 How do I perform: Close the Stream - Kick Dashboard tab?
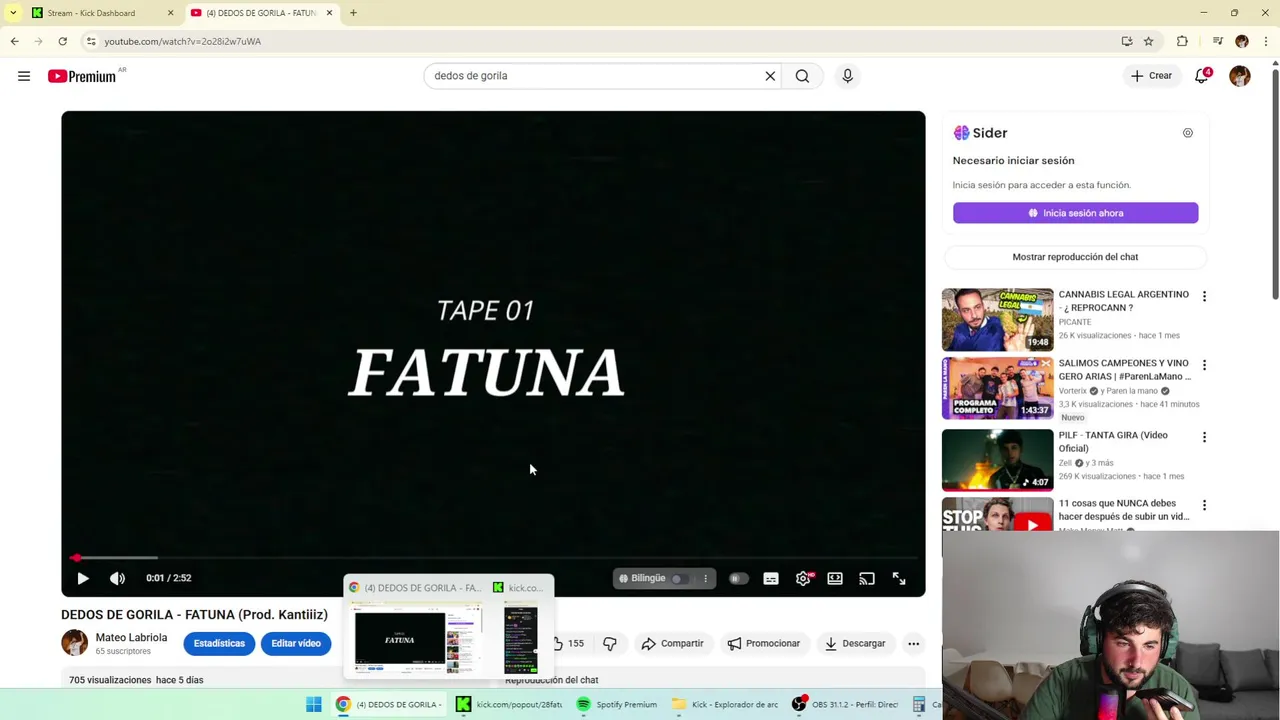pos(170,13)
